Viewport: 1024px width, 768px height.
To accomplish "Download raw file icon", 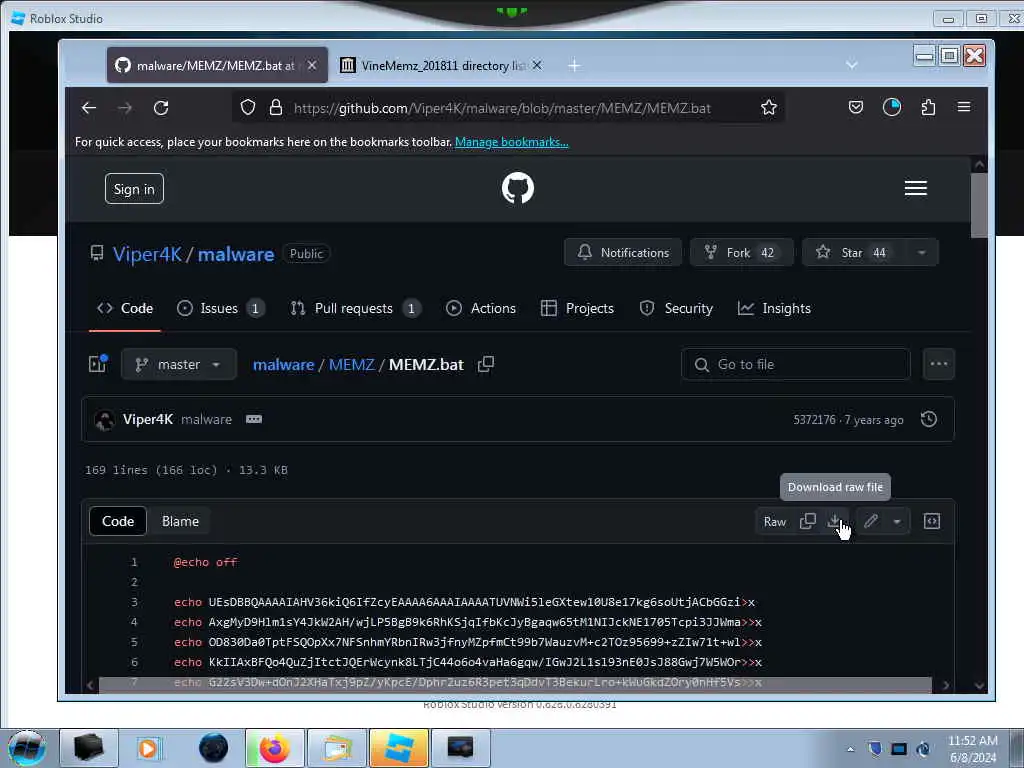I will tap(834, 521).
